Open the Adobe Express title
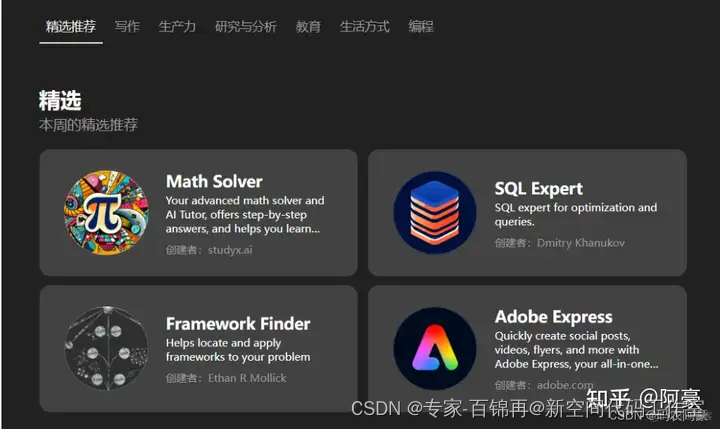720x429 pixels. (x=553, y=317)
